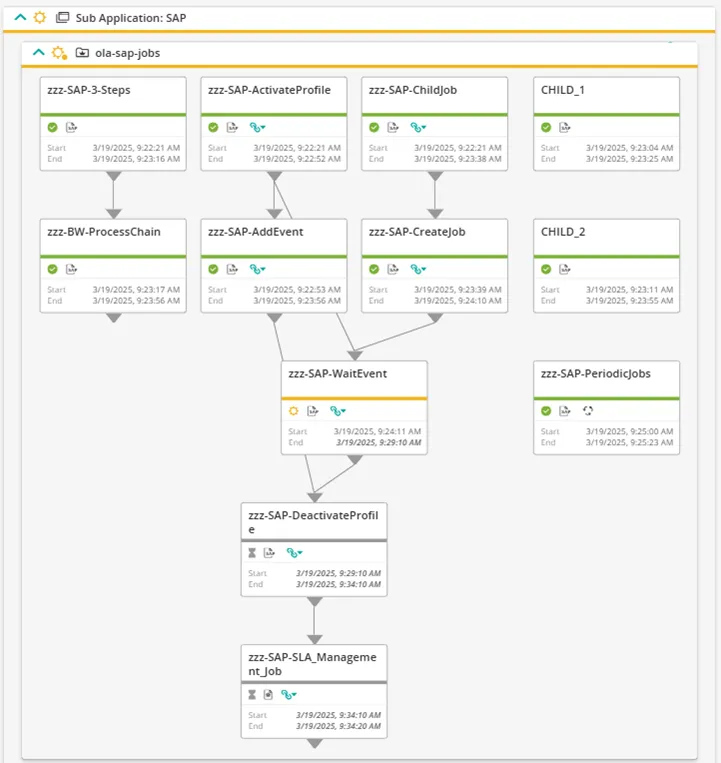The image size is (721, 763).
Task: Click the green status check on zzz-SAP-PeriodicJobs
Action: click(546, 411)
